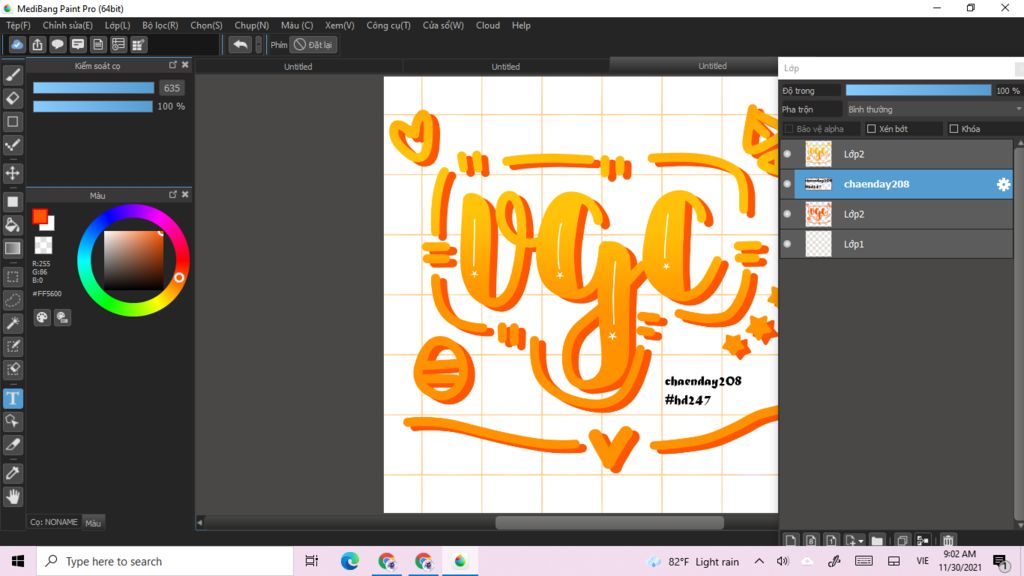
Task: Select the Eyedropper tool
Action: click(13, 473)
